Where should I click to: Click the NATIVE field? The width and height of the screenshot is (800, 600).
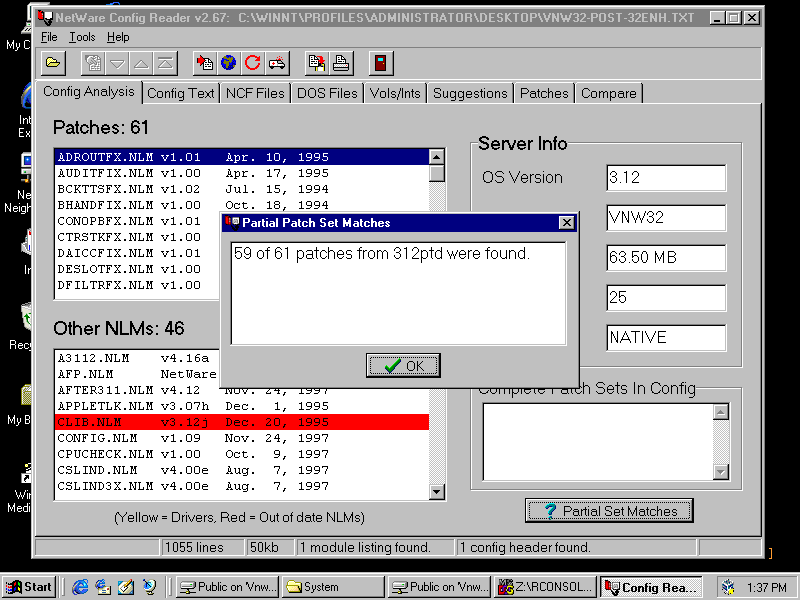666,337
